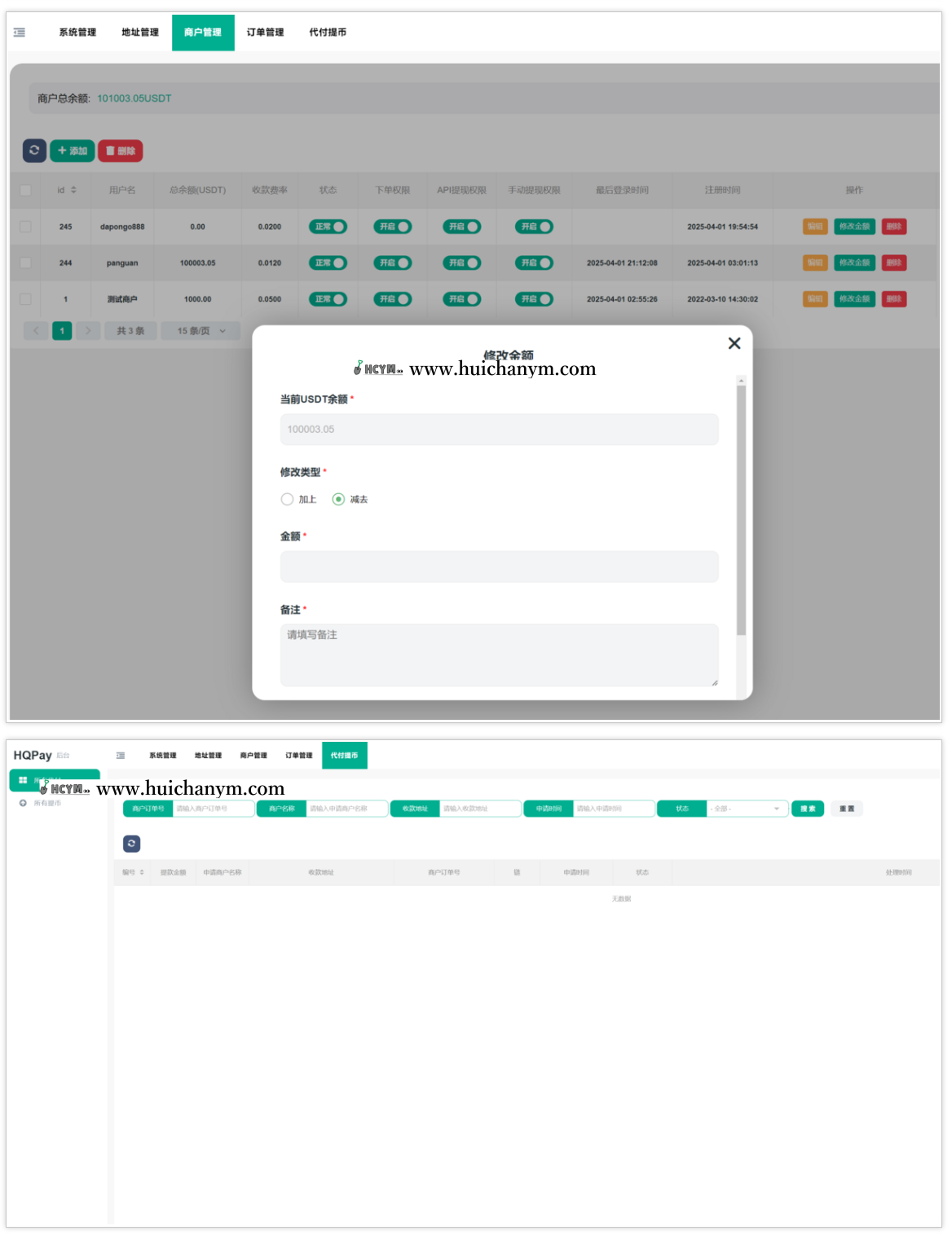The image size is (952, 1235).
Task: Click the green 搜索 button
Action: click(x=808, y=809)
